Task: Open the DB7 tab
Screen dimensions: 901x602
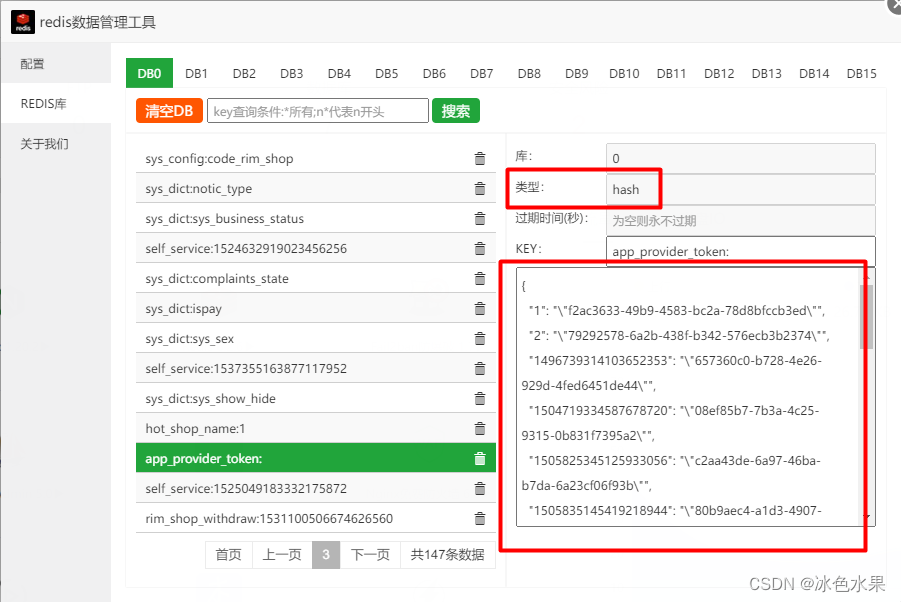Action: [482, 74]
